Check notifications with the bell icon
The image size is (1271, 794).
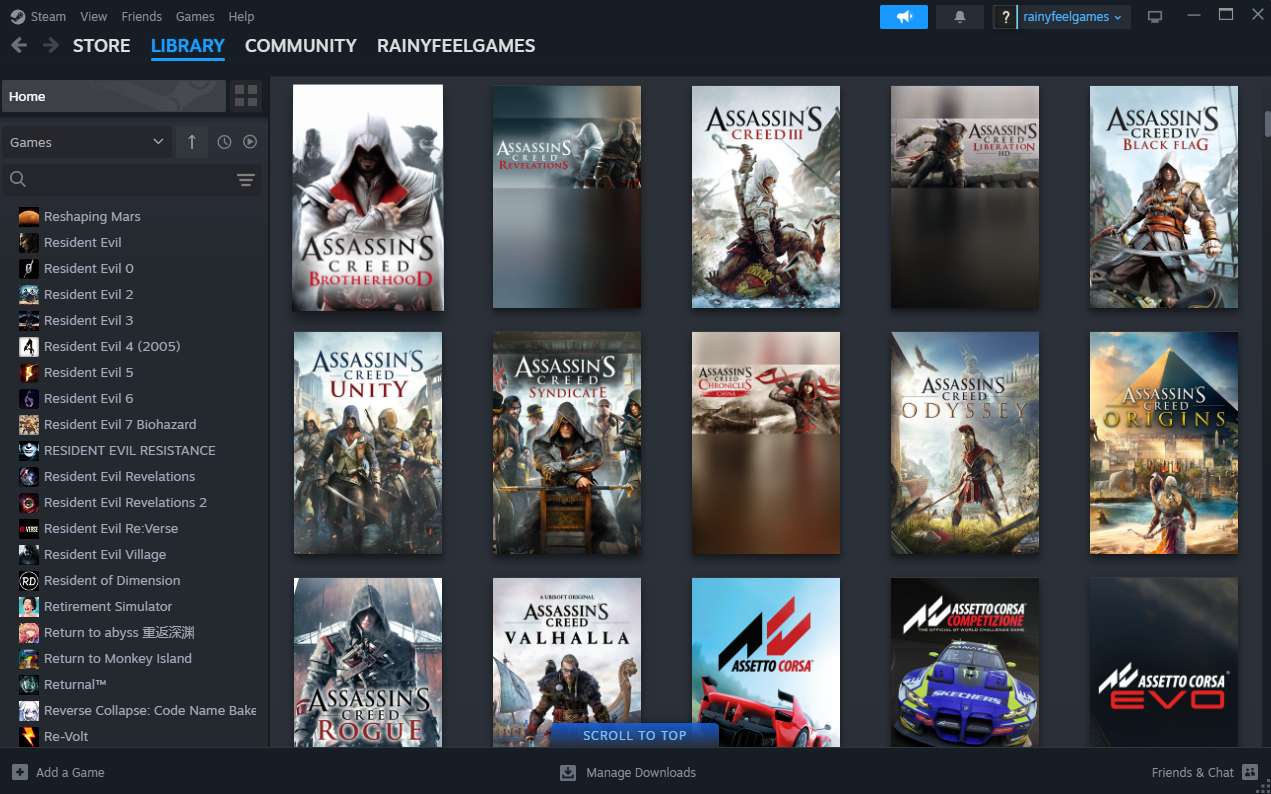click(959, 16)
